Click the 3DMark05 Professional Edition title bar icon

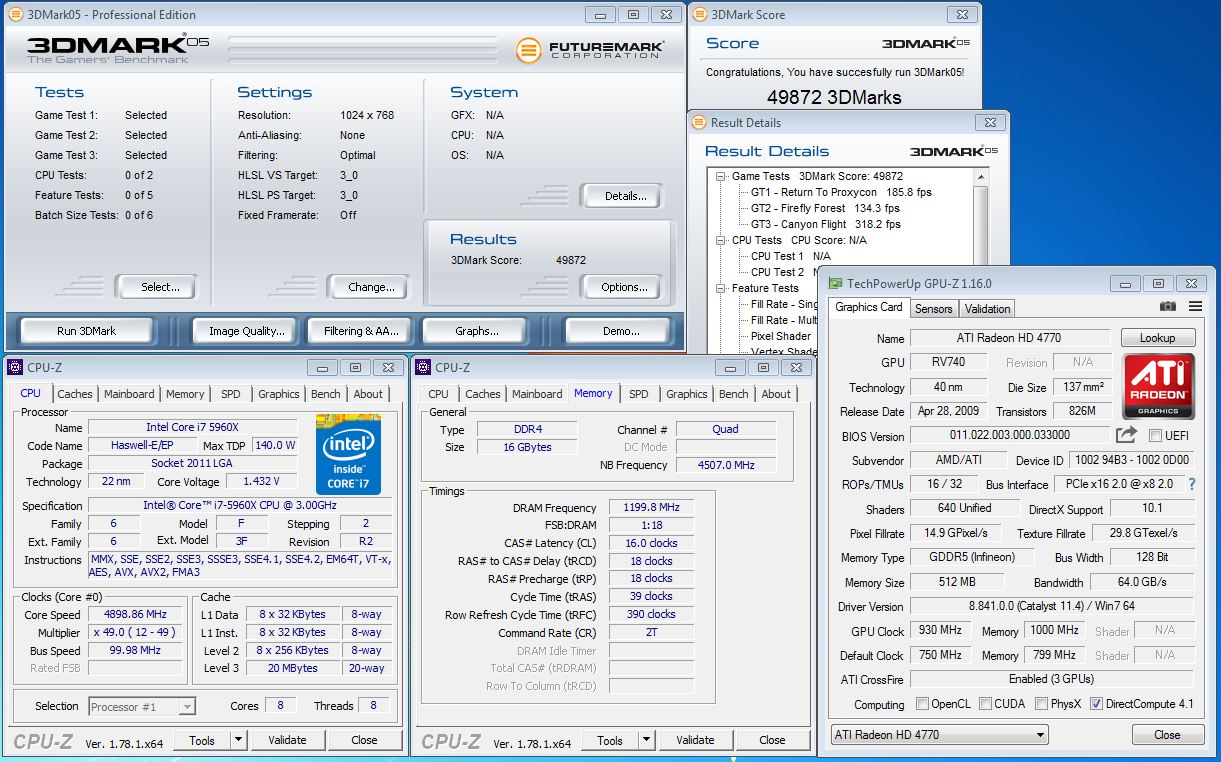click(x=15, y=14)
